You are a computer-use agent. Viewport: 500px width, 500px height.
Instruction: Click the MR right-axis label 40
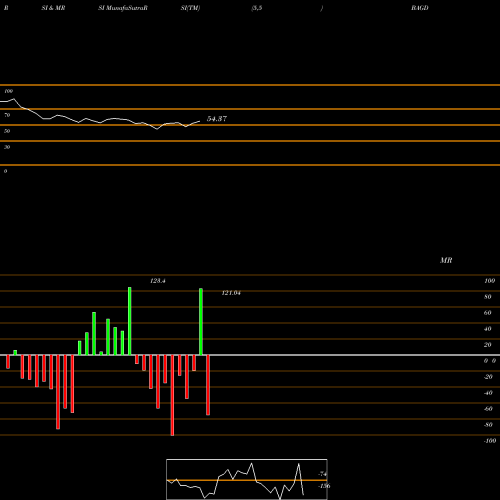(488, 329)
